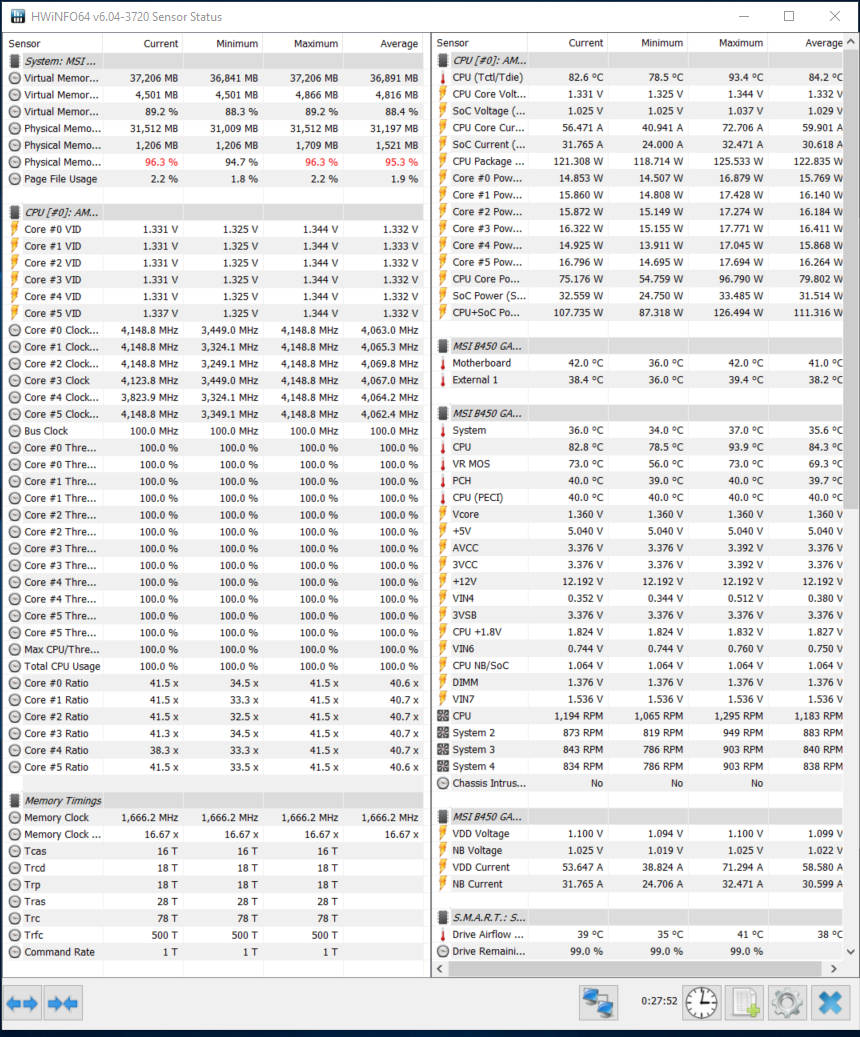Click thermometer icon beside Motherboard temperature
Screen dimensions: 860x1037
443,363
